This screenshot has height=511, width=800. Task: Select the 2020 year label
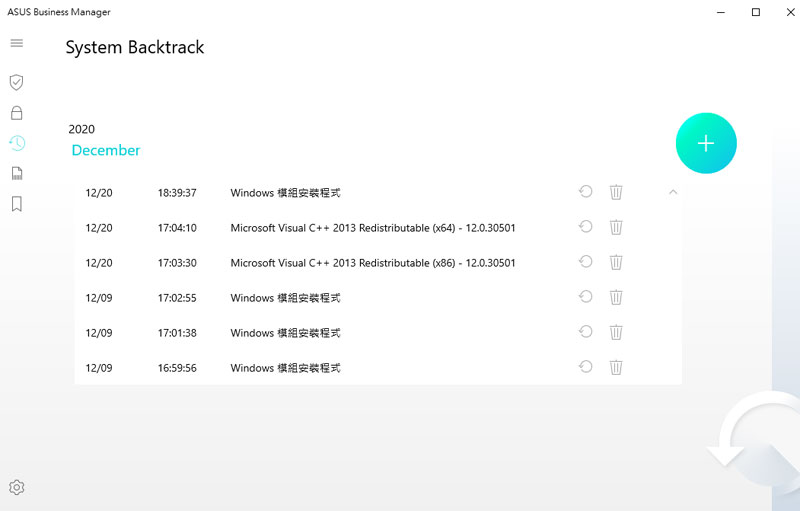(82, 129)
